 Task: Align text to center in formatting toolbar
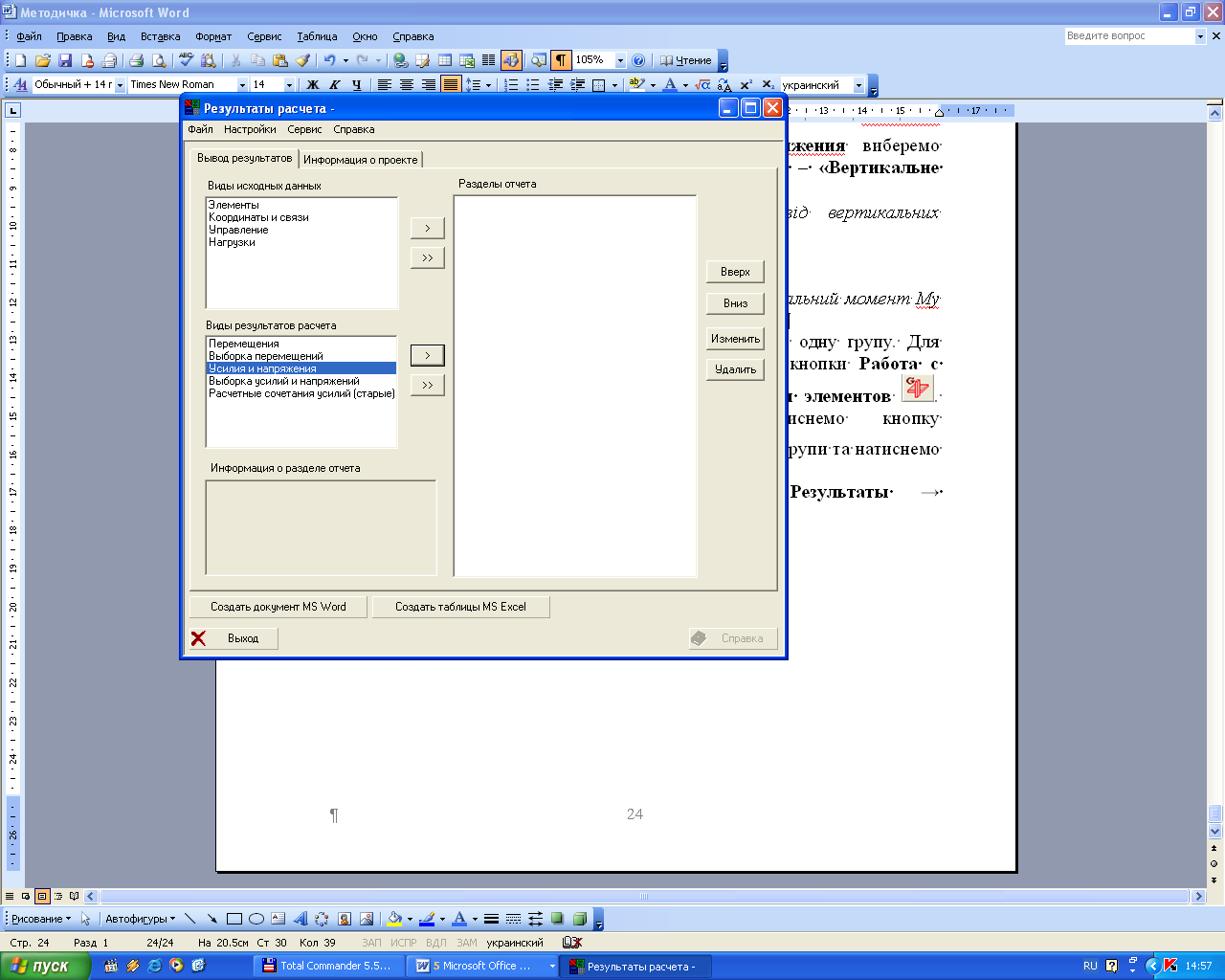407,85
